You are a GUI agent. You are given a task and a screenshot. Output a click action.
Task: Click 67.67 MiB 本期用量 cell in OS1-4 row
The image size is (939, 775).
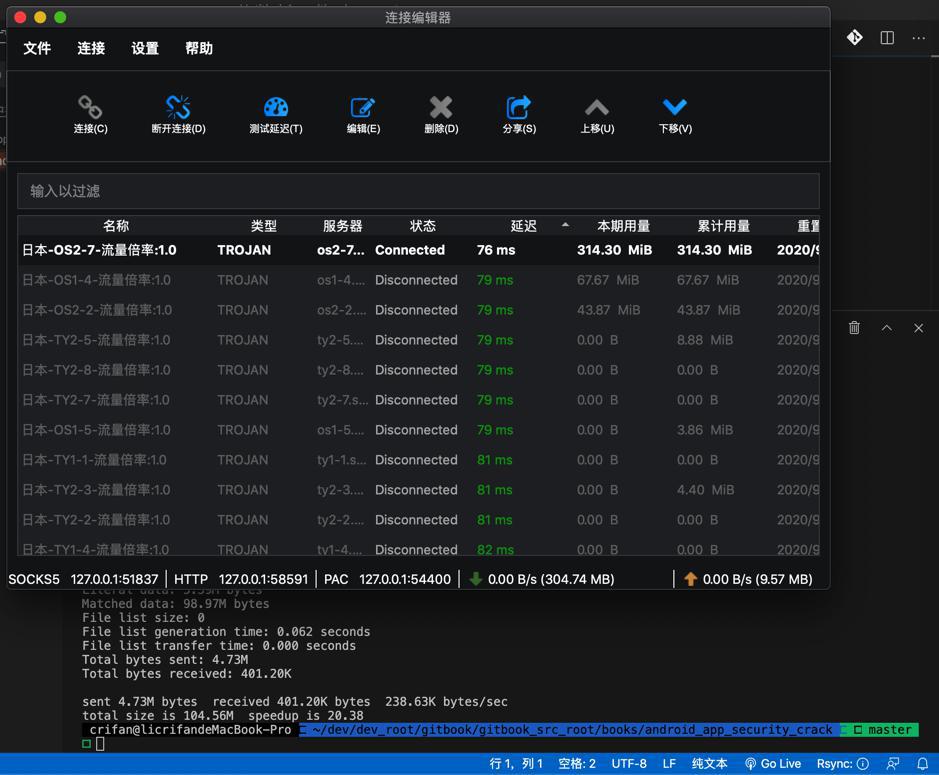pyautogui.click(x=608, y=280)
